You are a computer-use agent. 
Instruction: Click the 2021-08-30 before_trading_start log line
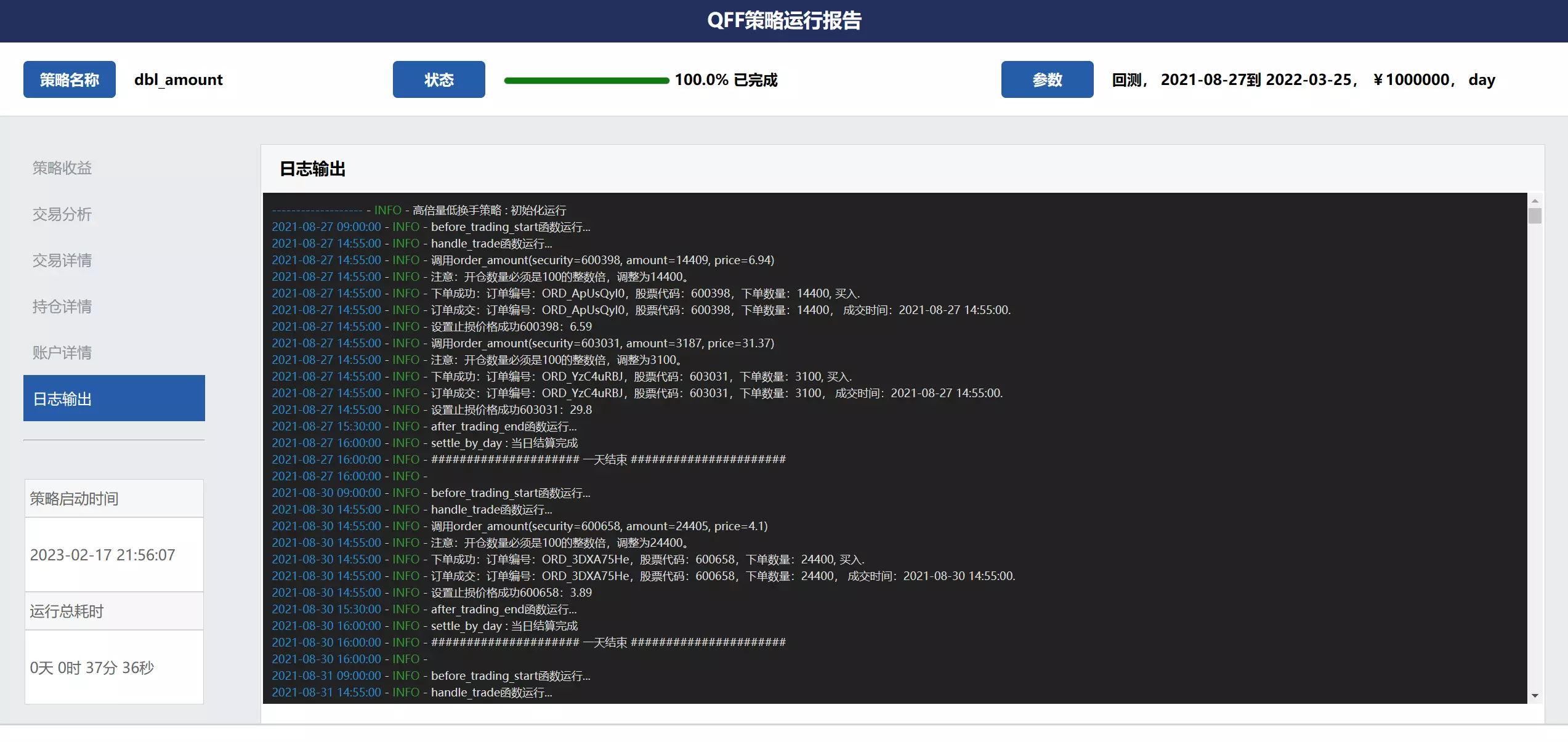[x=431, y=493]
